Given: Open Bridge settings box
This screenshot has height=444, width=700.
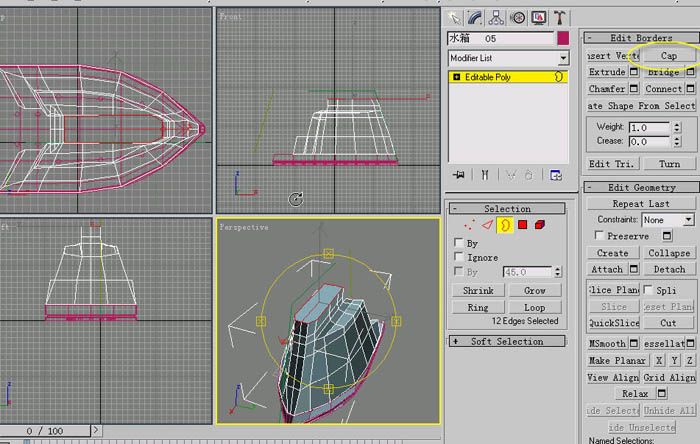Looking at the screenshot, I should coord(691,72).
